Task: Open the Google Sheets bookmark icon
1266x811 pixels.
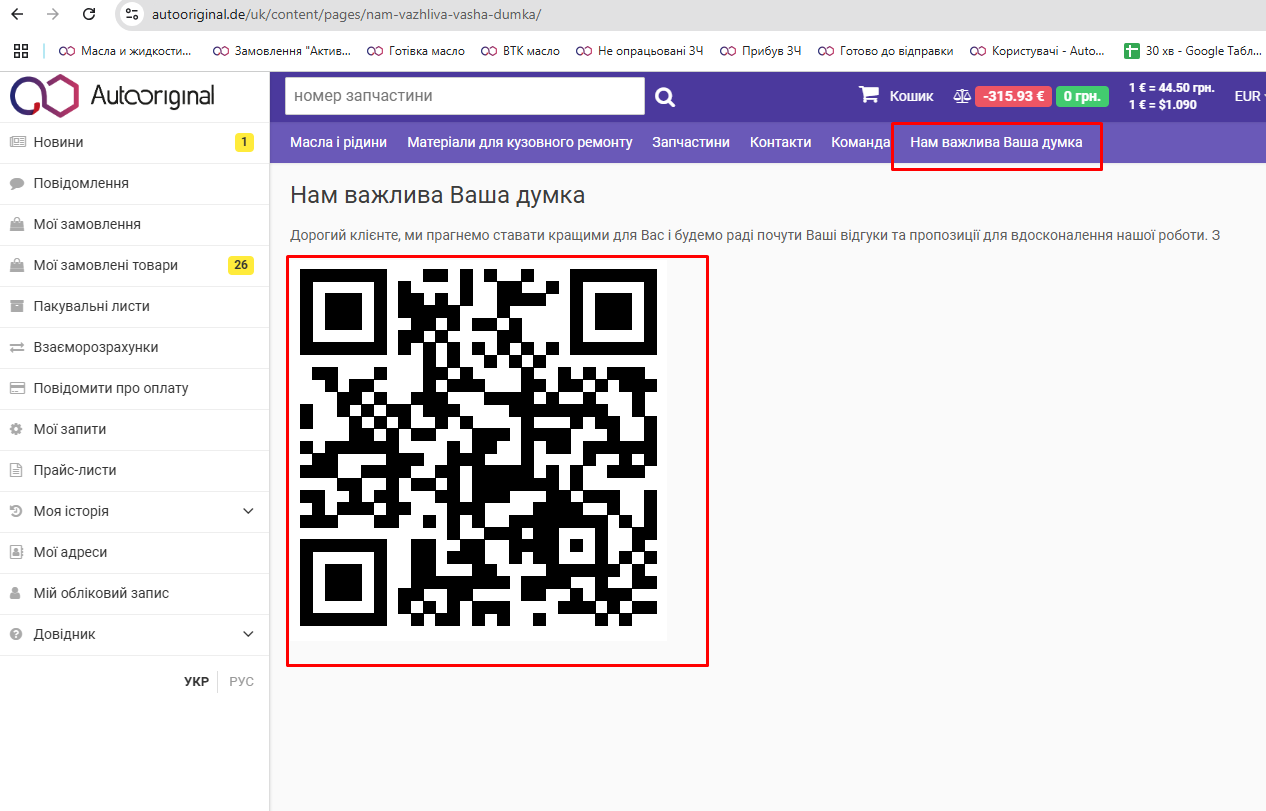Action: [x=1131, y=51]
